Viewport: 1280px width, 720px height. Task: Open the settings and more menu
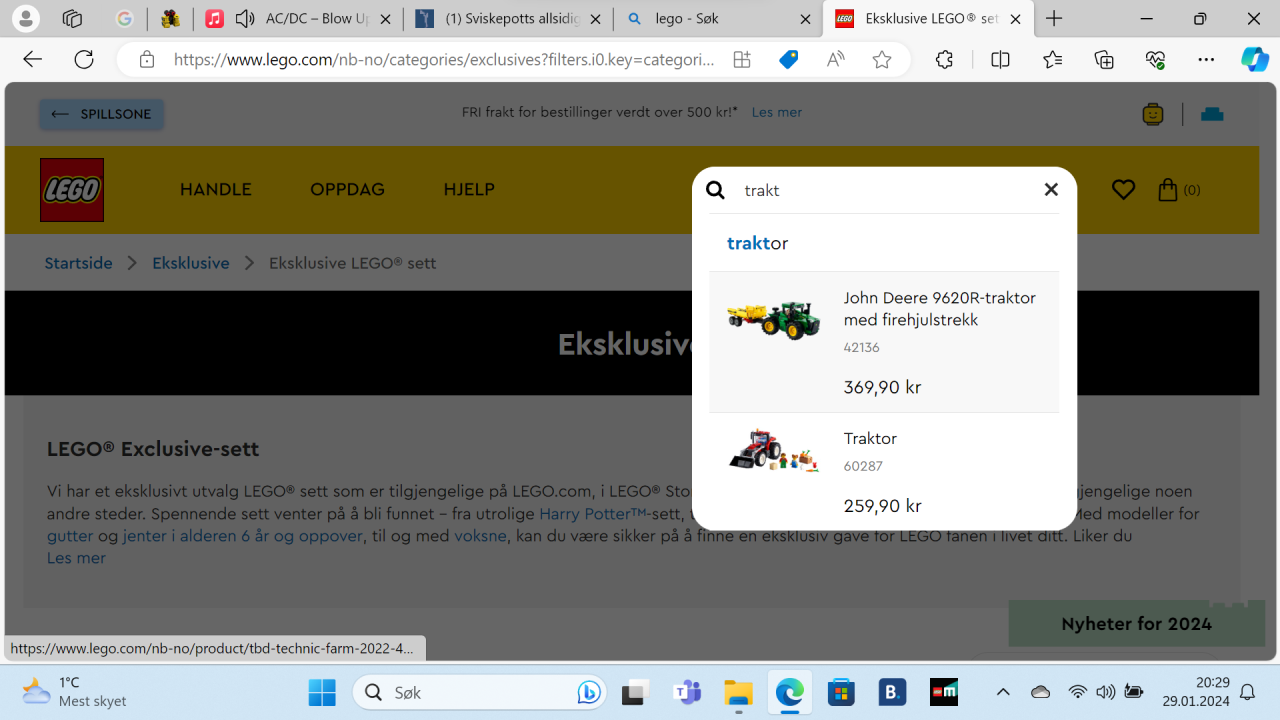click(x=1206, y=60)
